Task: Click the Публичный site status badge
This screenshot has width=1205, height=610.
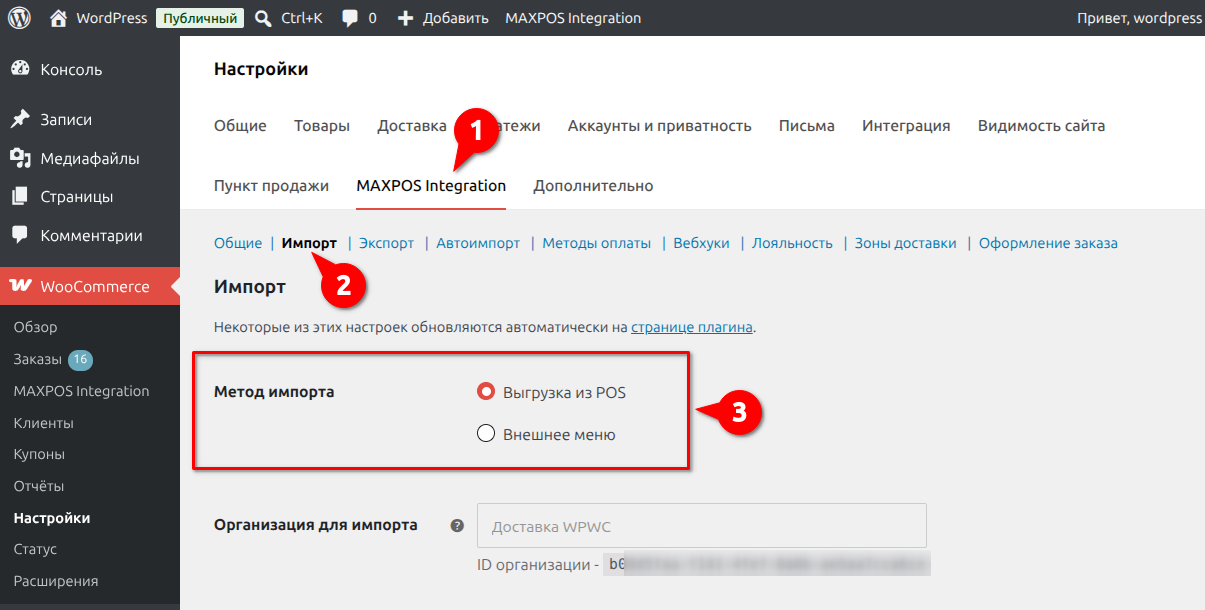Action: (x=200, y=18)
